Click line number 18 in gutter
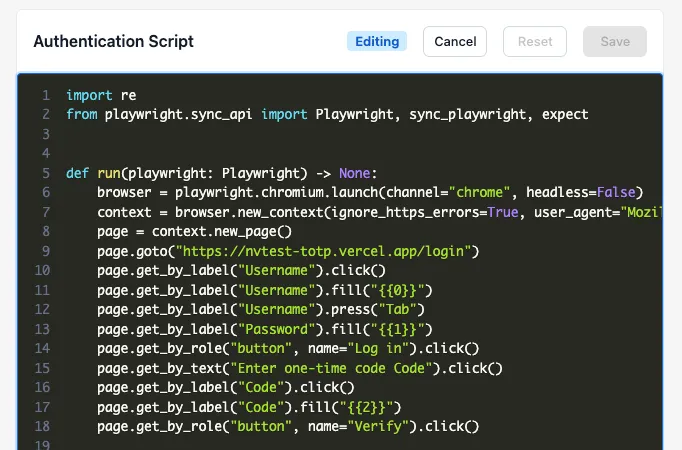 [42, 426]
